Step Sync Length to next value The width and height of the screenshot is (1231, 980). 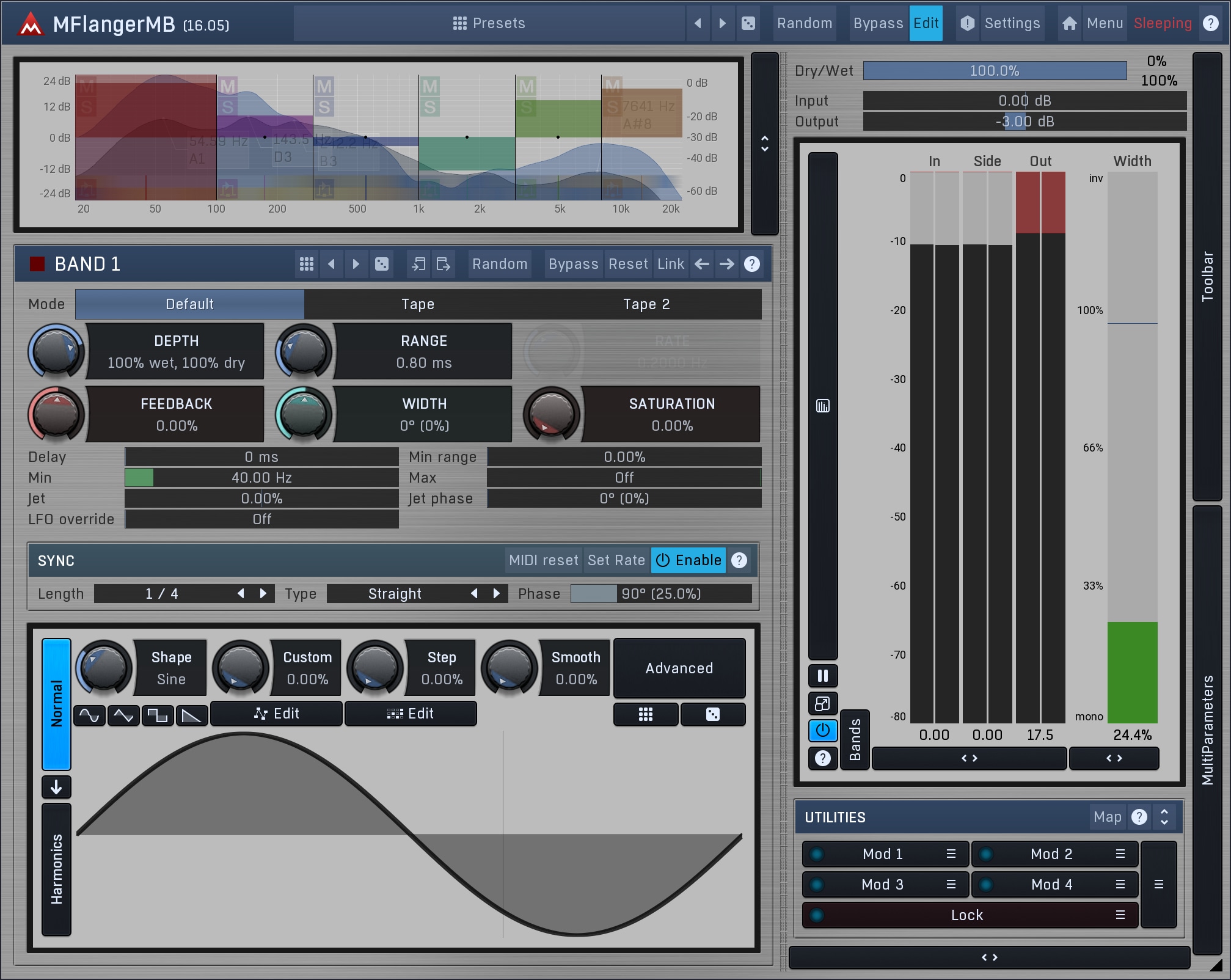263,593
